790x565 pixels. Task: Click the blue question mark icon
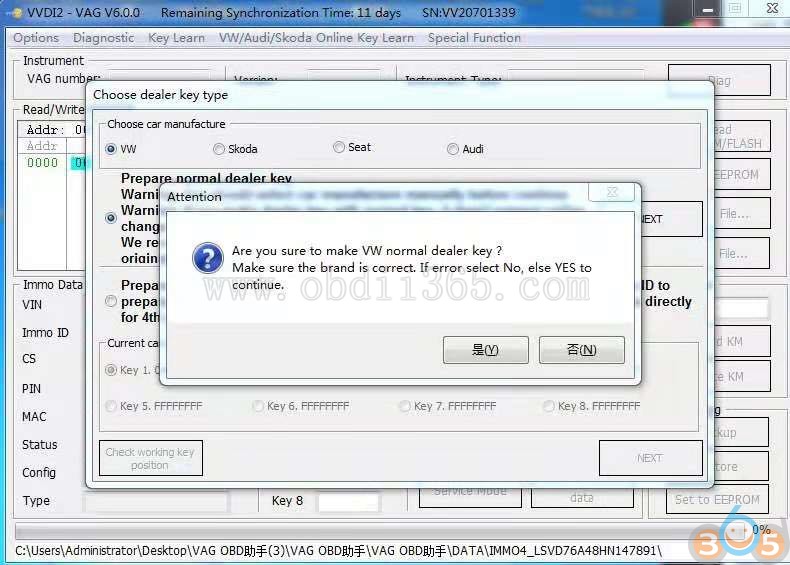click(208, 258)
